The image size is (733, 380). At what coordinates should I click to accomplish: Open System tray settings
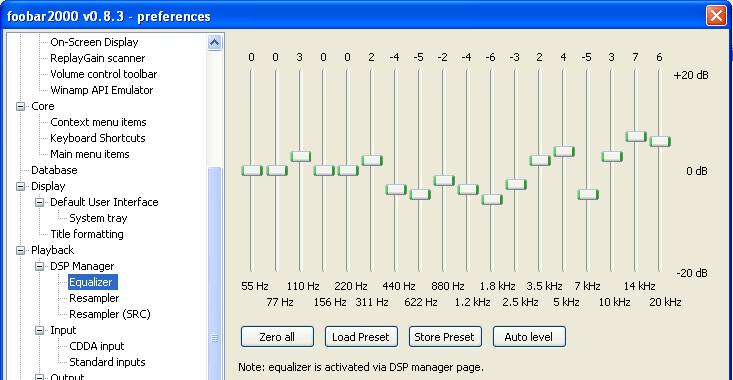click(x=98, y=218)
